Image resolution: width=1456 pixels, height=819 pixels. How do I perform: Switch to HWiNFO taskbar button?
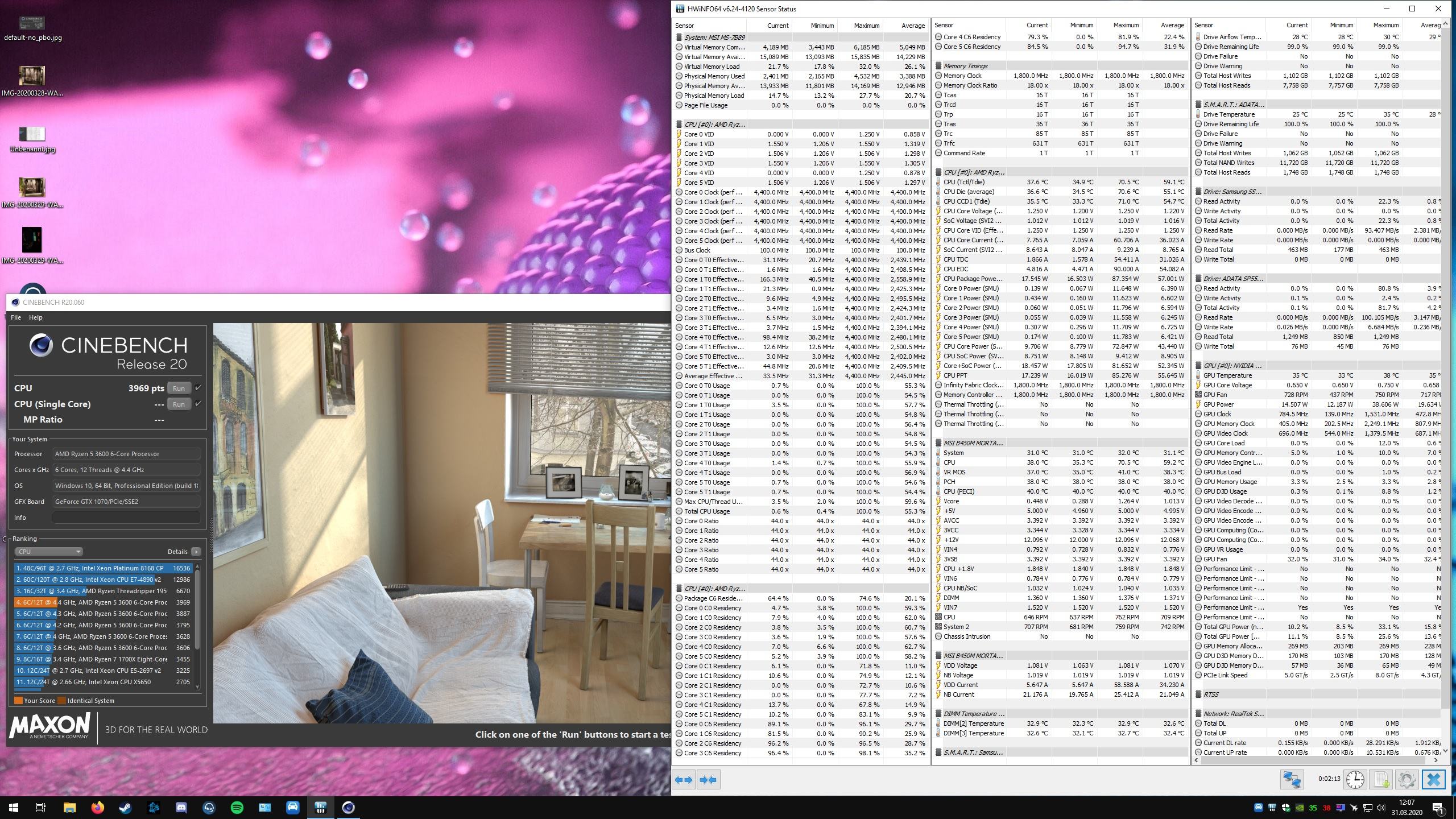tap(321, 807)
